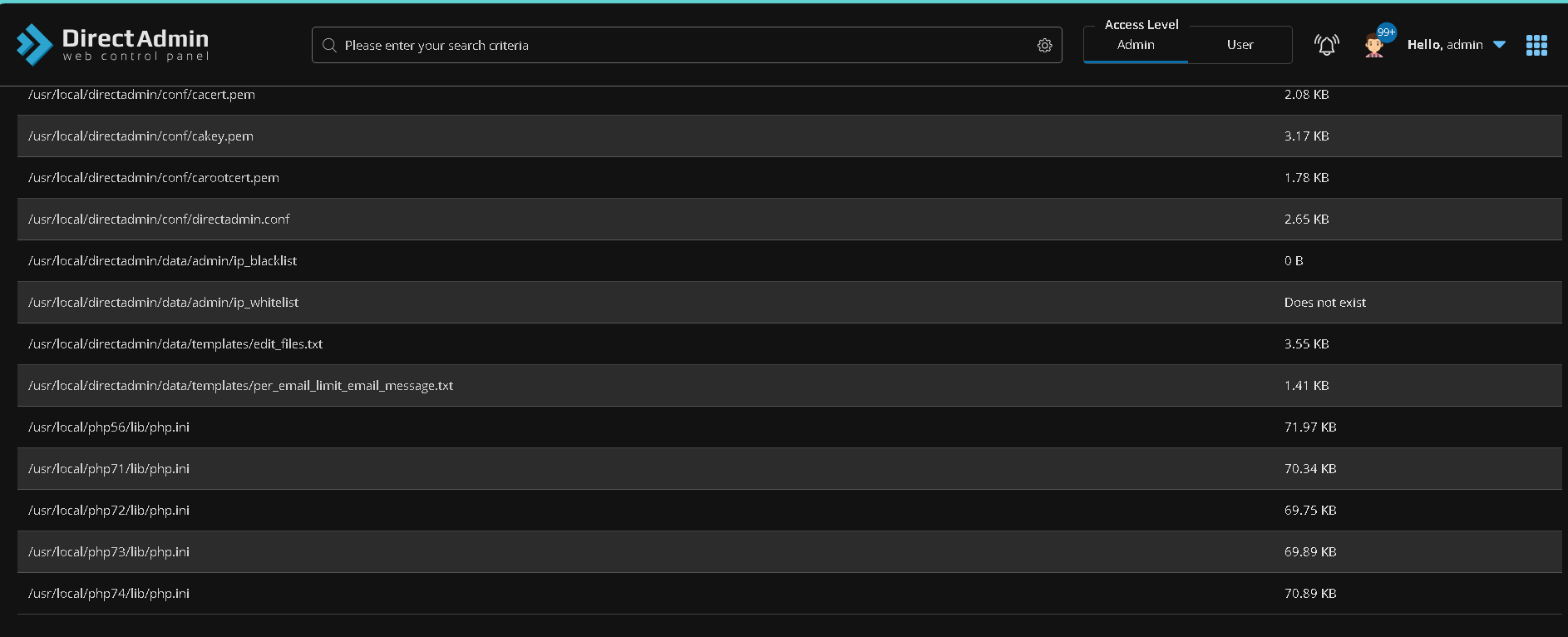
Task: Select the cakey.pem file row
Action: click(x=141, y=136)
